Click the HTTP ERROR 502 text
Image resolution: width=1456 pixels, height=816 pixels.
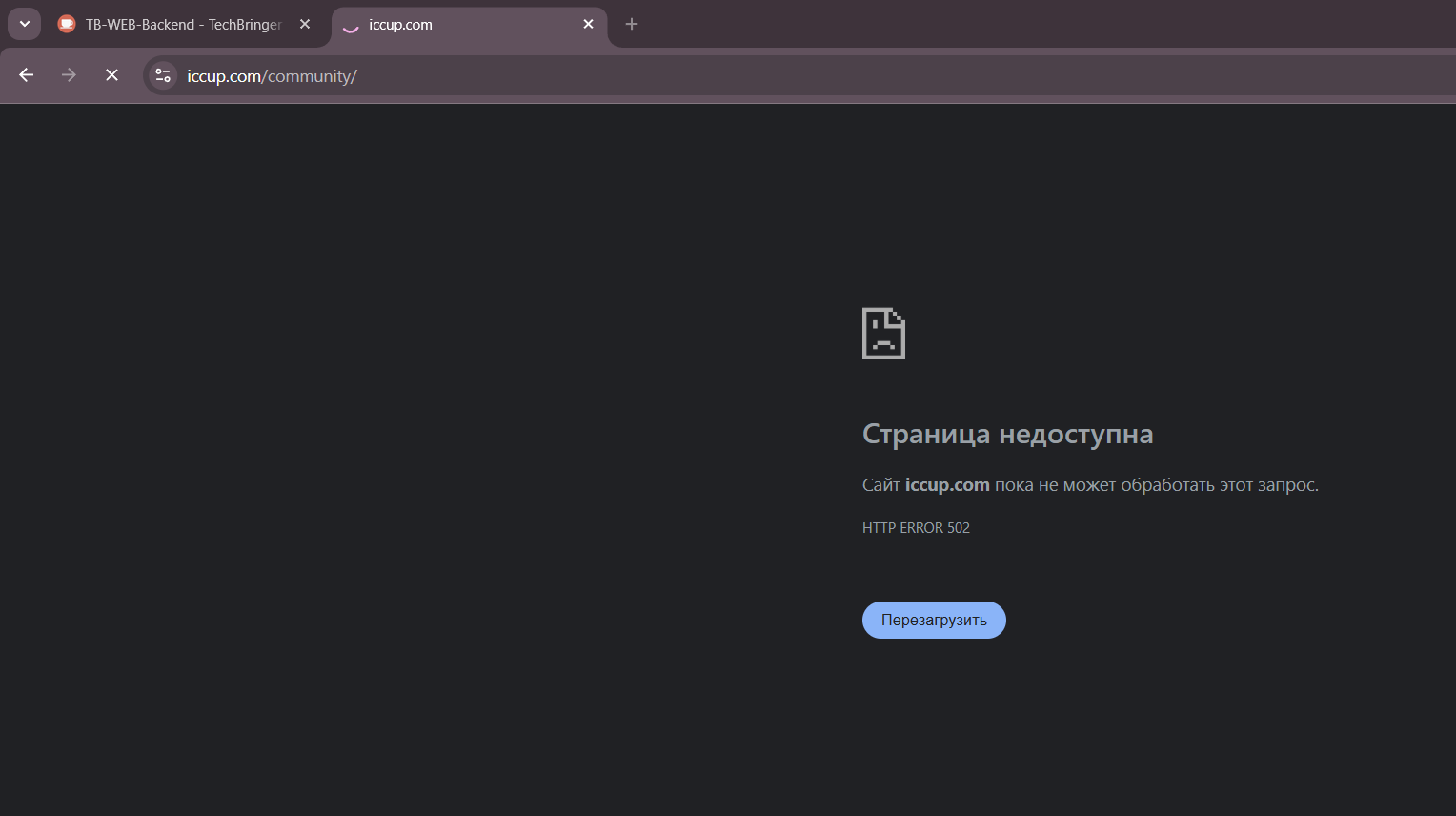[x=916, y=528]
